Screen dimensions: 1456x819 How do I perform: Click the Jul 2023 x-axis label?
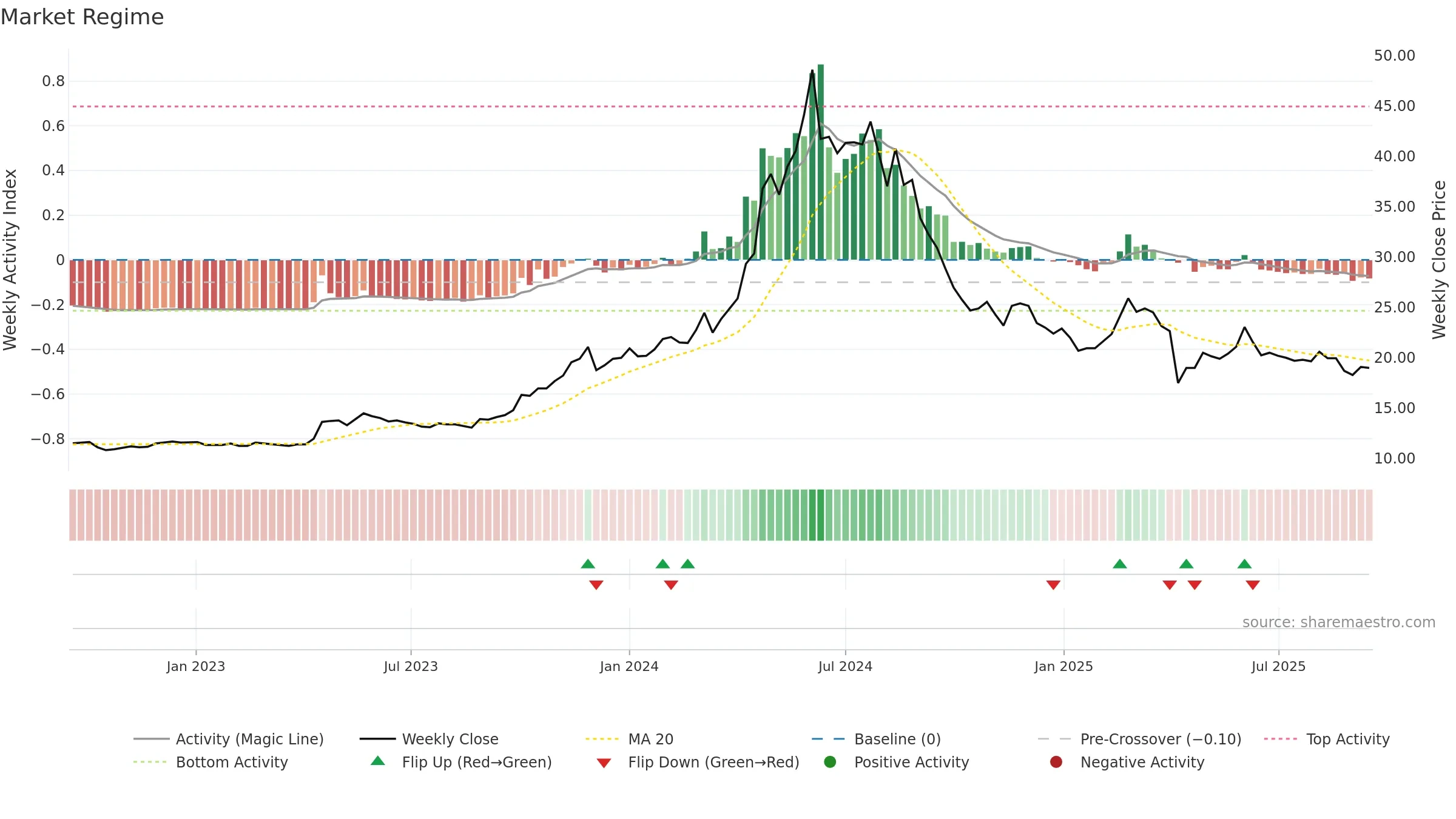tap(411, 666)
